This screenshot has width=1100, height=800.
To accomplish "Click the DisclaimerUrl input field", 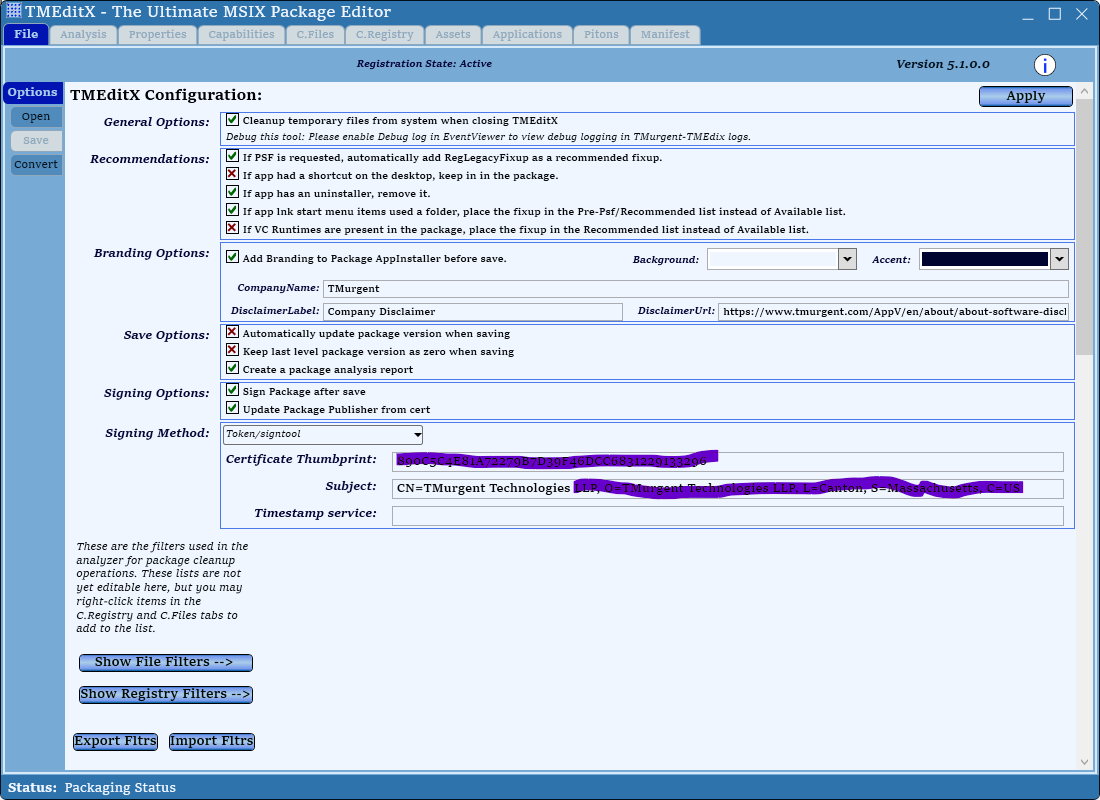I will point(894,312).
